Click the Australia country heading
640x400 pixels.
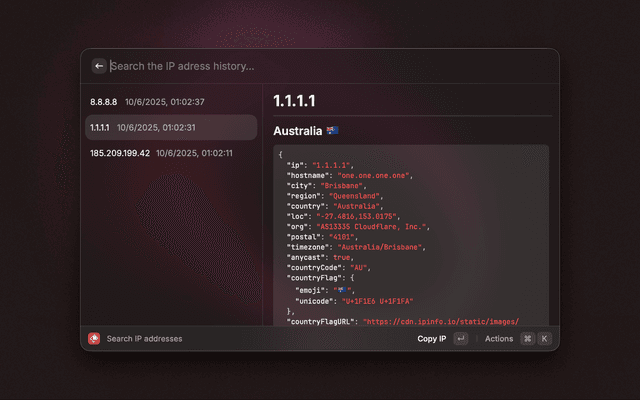tap(297, 131)
